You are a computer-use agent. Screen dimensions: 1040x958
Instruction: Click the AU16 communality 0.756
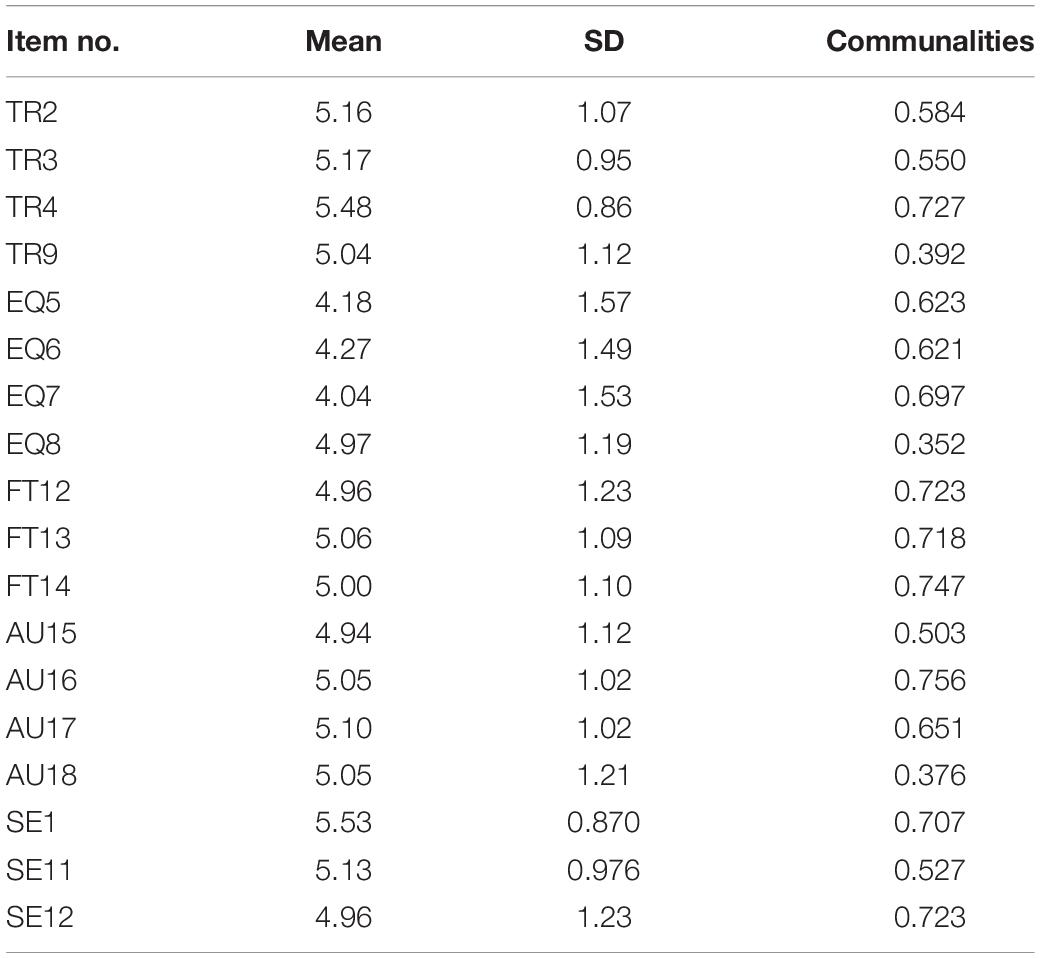(x=929, y=681)
